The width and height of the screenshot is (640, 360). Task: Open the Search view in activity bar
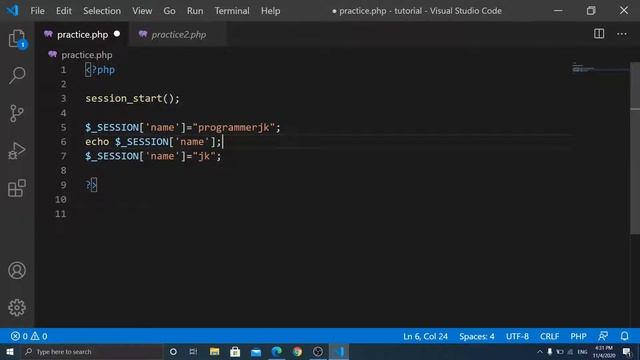17,76
